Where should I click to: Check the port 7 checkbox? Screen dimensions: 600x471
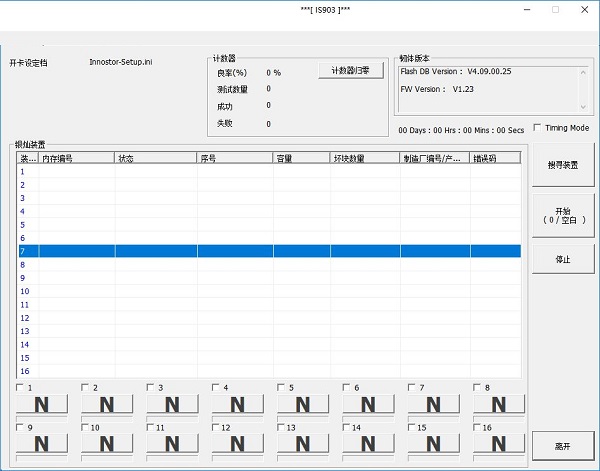(x=411, y=387)
